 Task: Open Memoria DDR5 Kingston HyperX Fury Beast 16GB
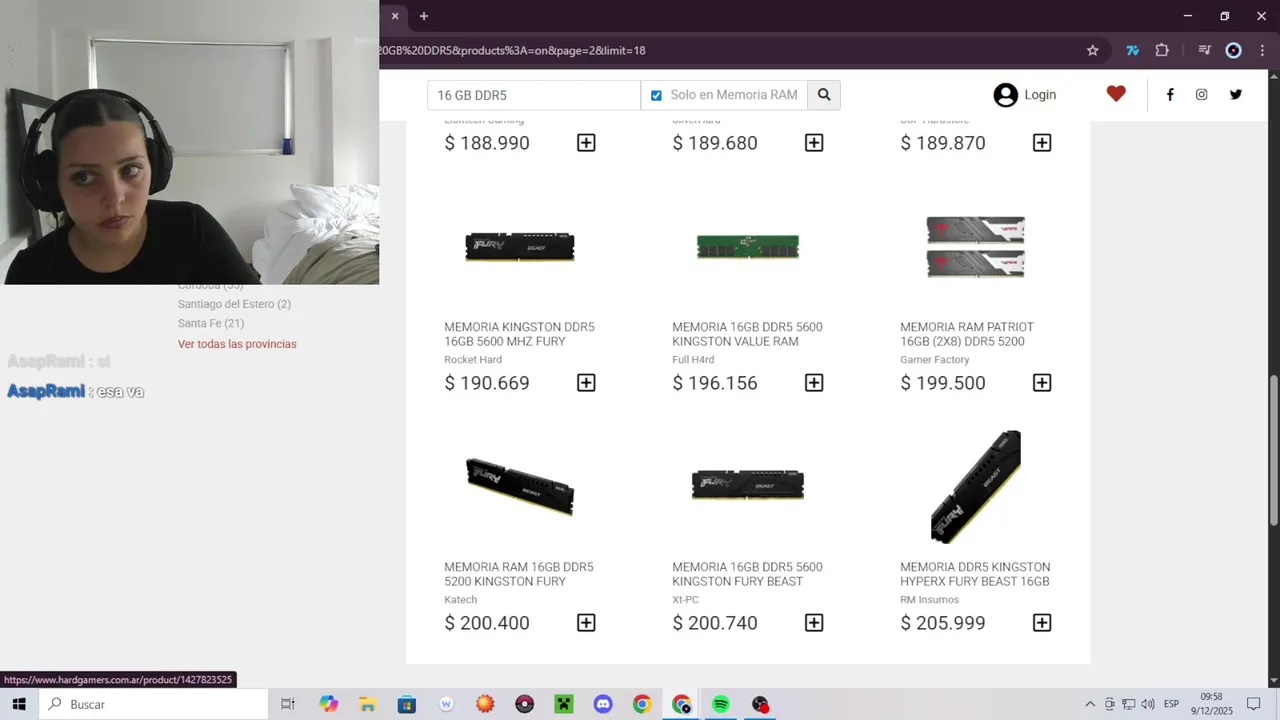975,574
